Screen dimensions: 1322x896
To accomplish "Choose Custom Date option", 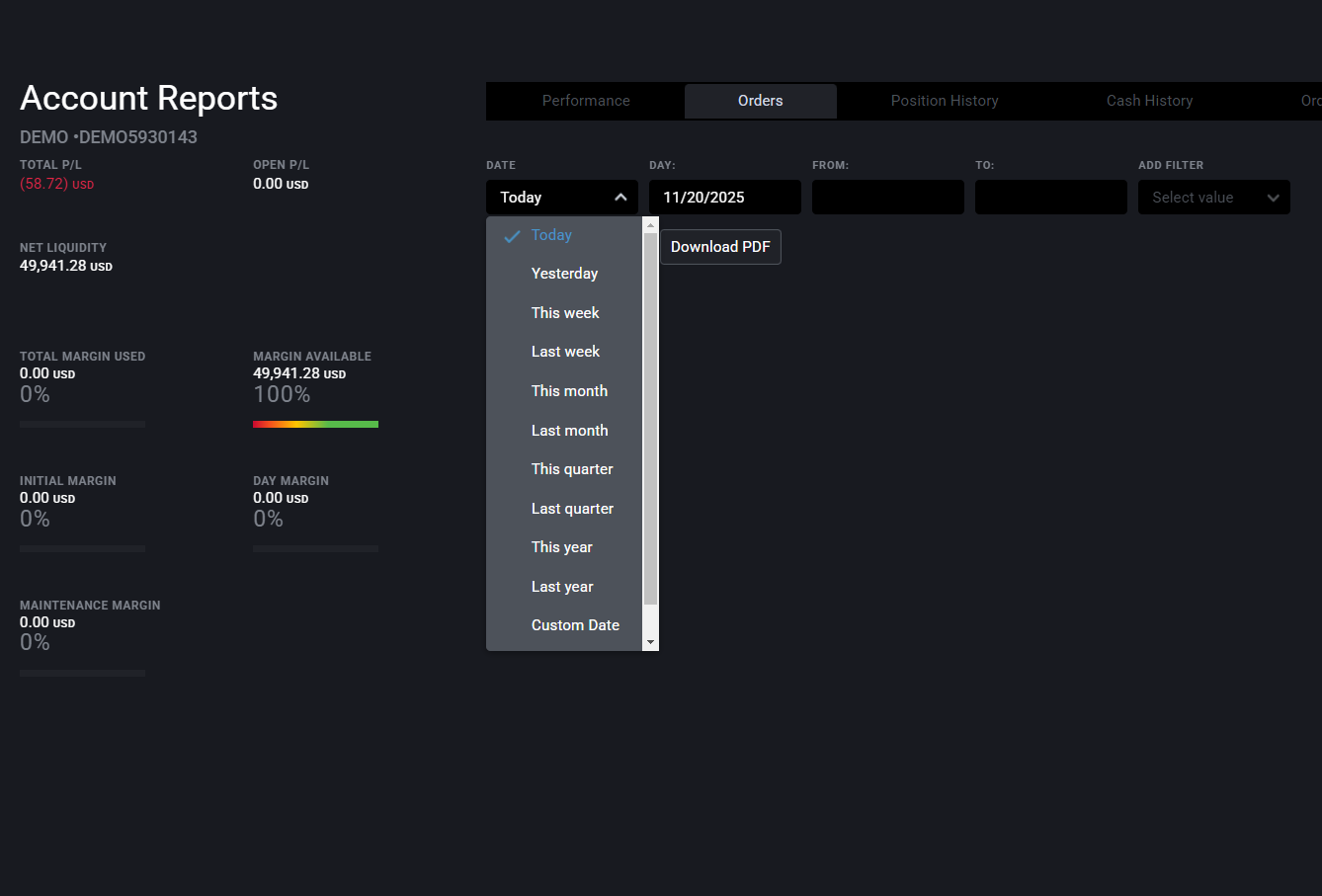I will [x=575, y=625].
